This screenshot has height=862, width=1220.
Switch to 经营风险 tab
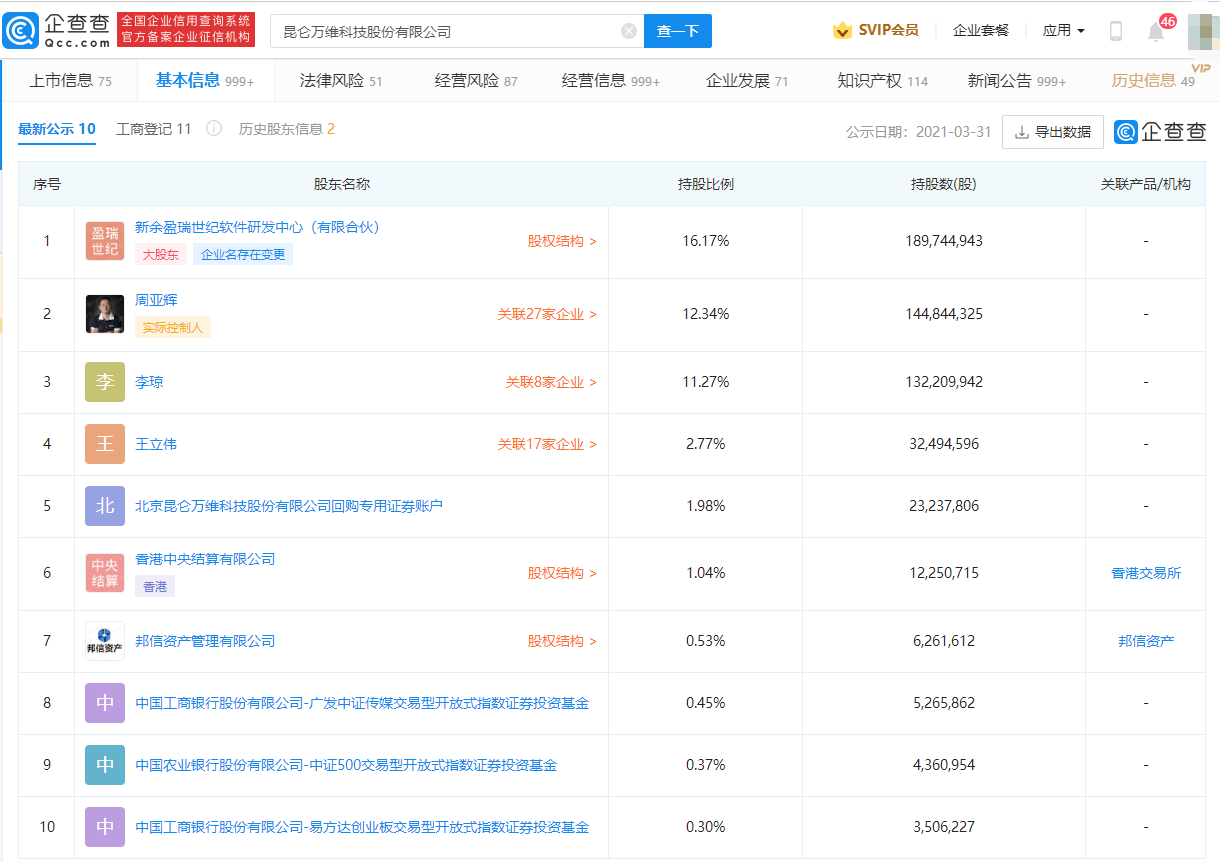coord(476,81)
